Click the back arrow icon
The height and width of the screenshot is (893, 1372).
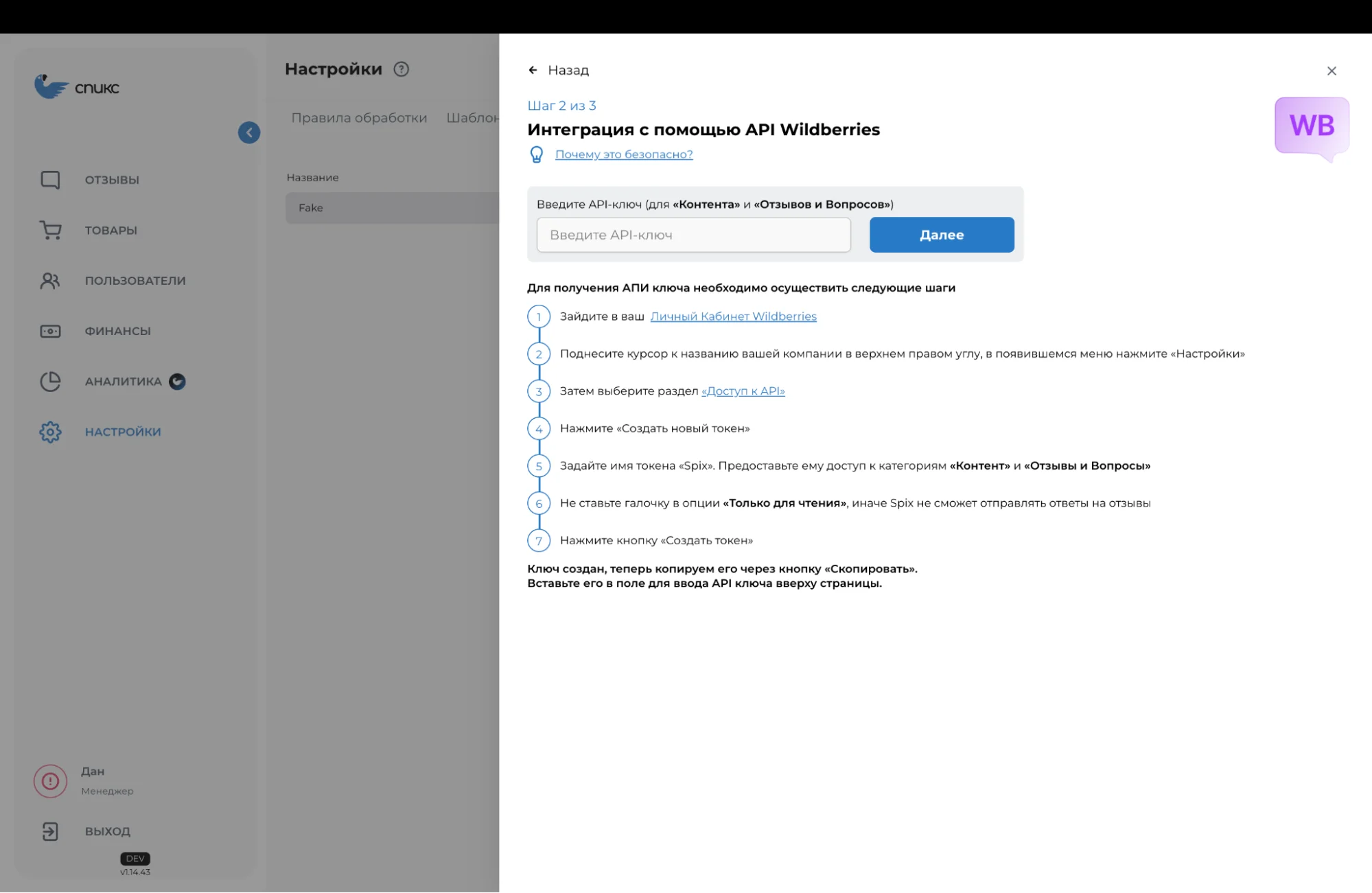pyautogui.click(x=533, y=70)
